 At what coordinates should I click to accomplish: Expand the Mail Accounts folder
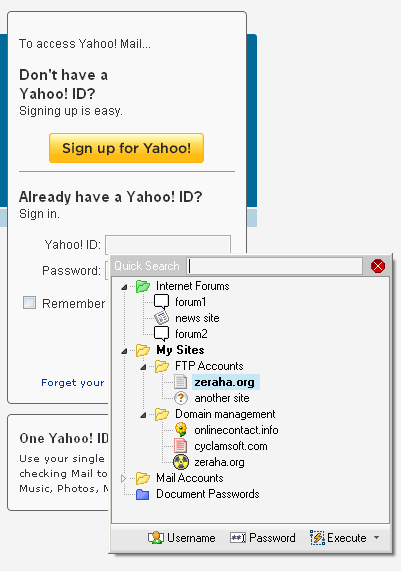pyautogui.click(x=123, y=478)
